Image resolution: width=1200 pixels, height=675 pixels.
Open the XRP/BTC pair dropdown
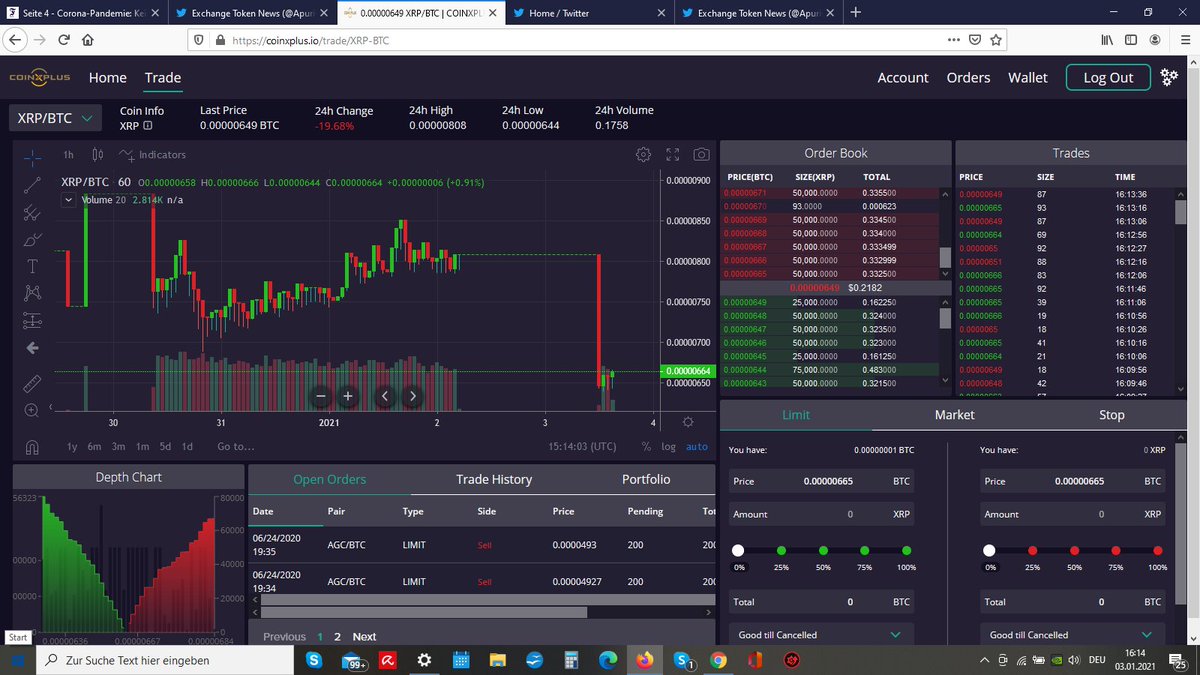tap(56, 118)
